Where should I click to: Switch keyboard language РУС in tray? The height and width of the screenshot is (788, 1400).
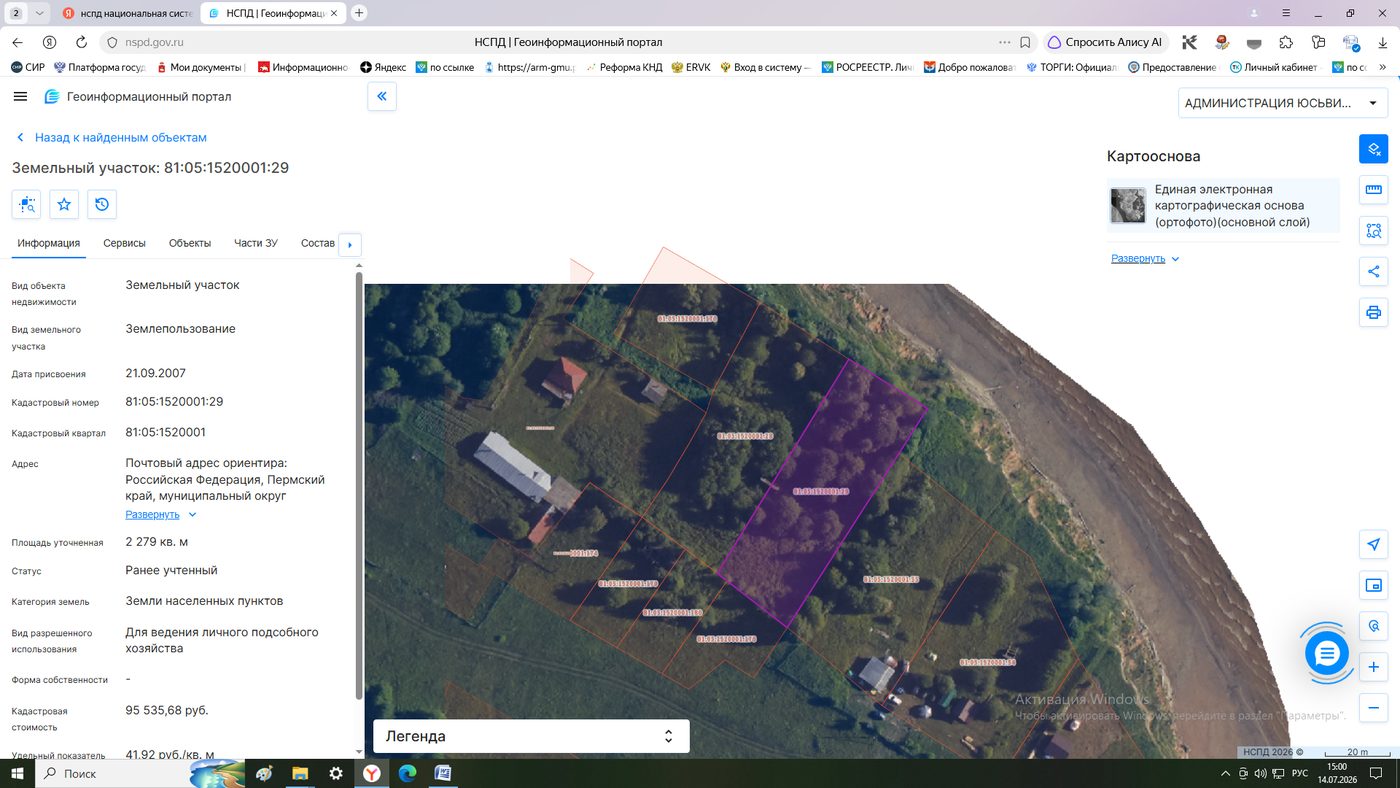click(x=1300, y=773)
